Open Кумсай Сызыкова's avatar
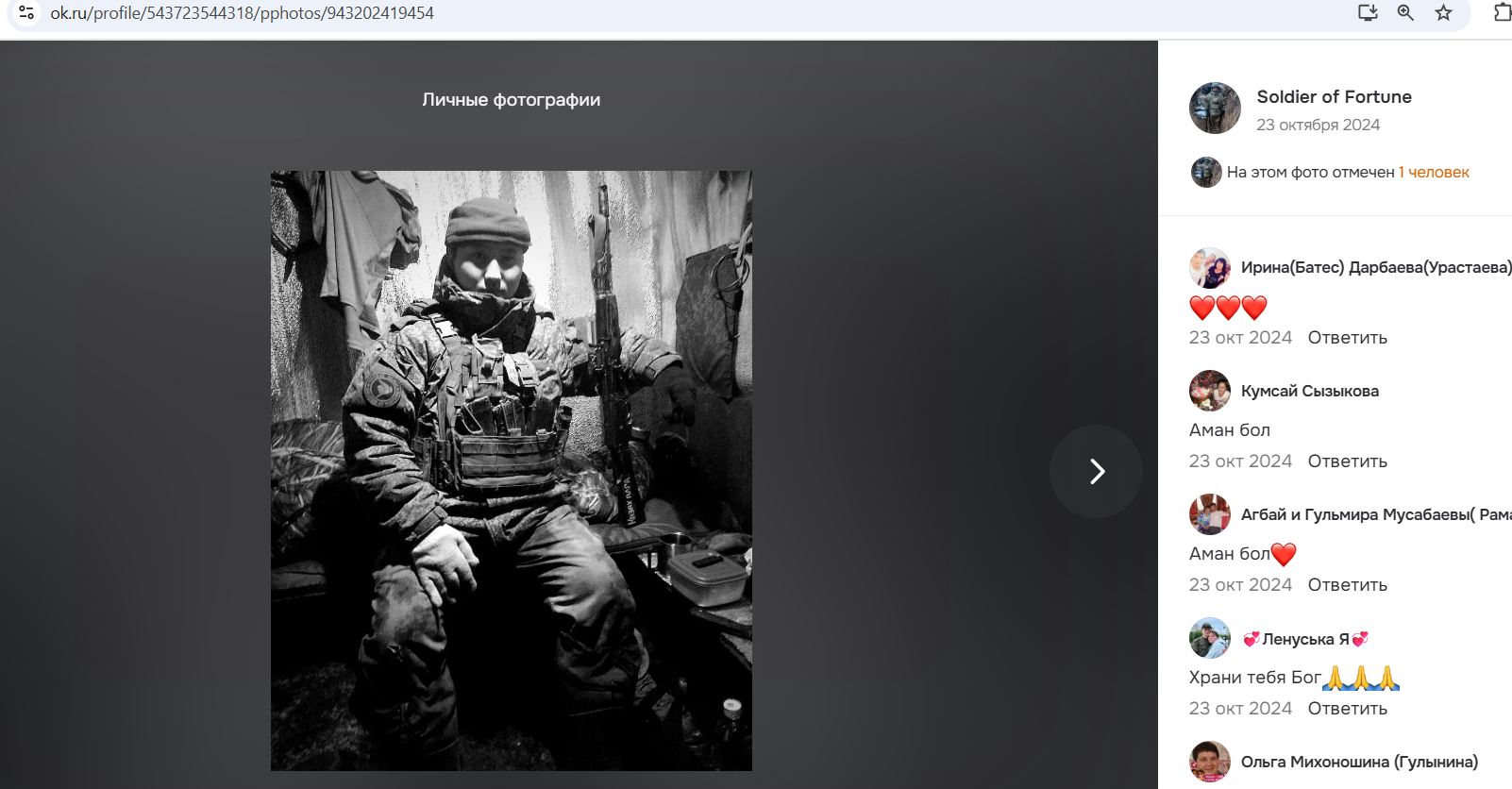The image size is (1512, 789). (x=1210, y=391)
